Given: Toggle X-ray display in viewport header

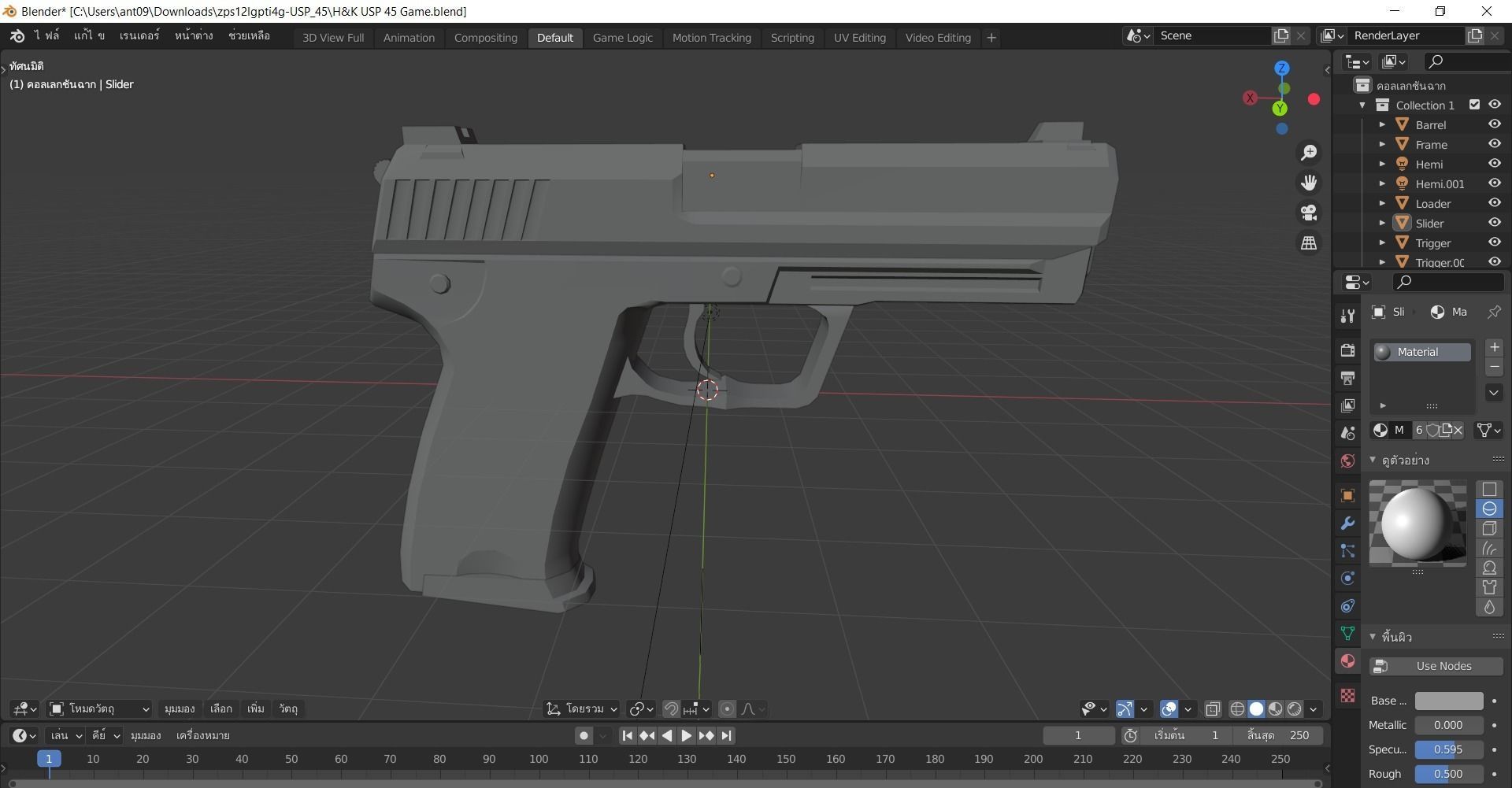Looking at the screenshot, I should pyautogui.click(x=1213, y=709).
